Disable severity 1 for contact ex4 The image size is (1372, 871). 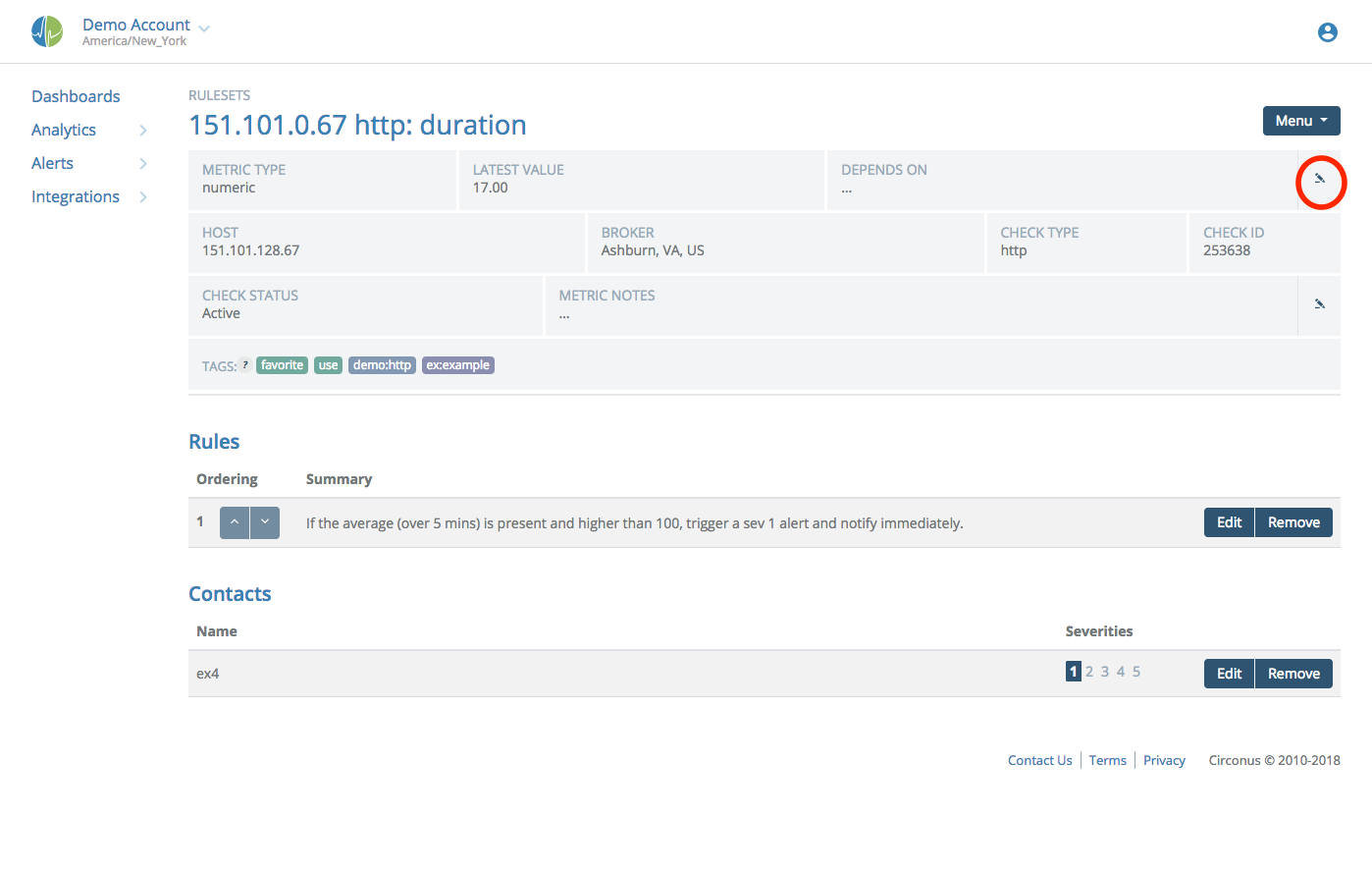tap(1073, 671)
